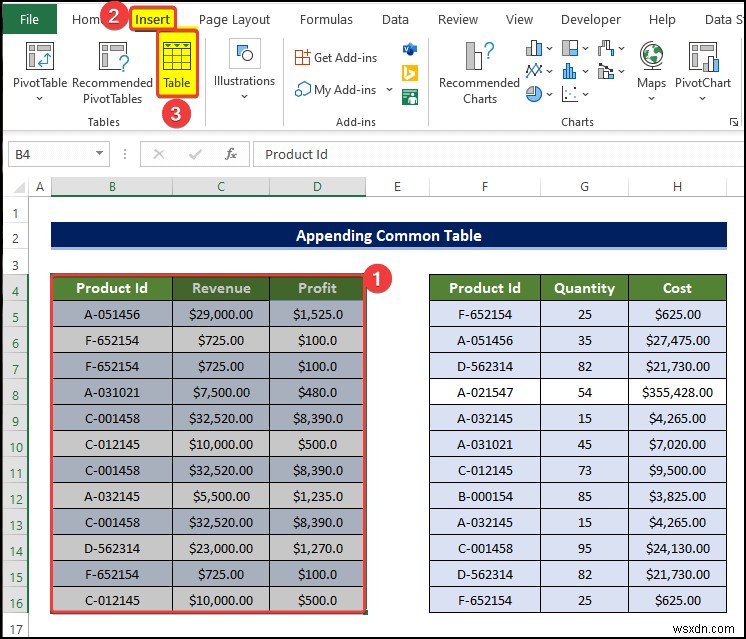Insert a line or area chart
This screenshot has height=639, width=746.
(x=534, y=71)
